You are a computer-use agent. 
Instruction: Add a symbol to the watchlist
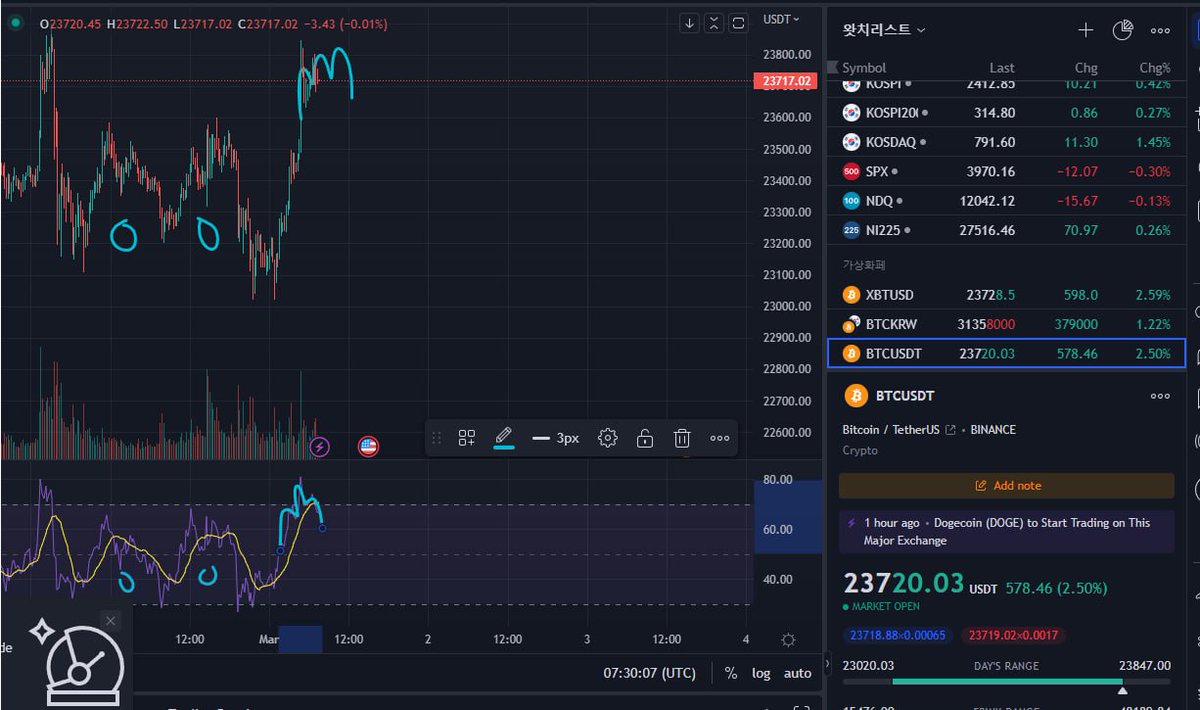point(1086,30)
